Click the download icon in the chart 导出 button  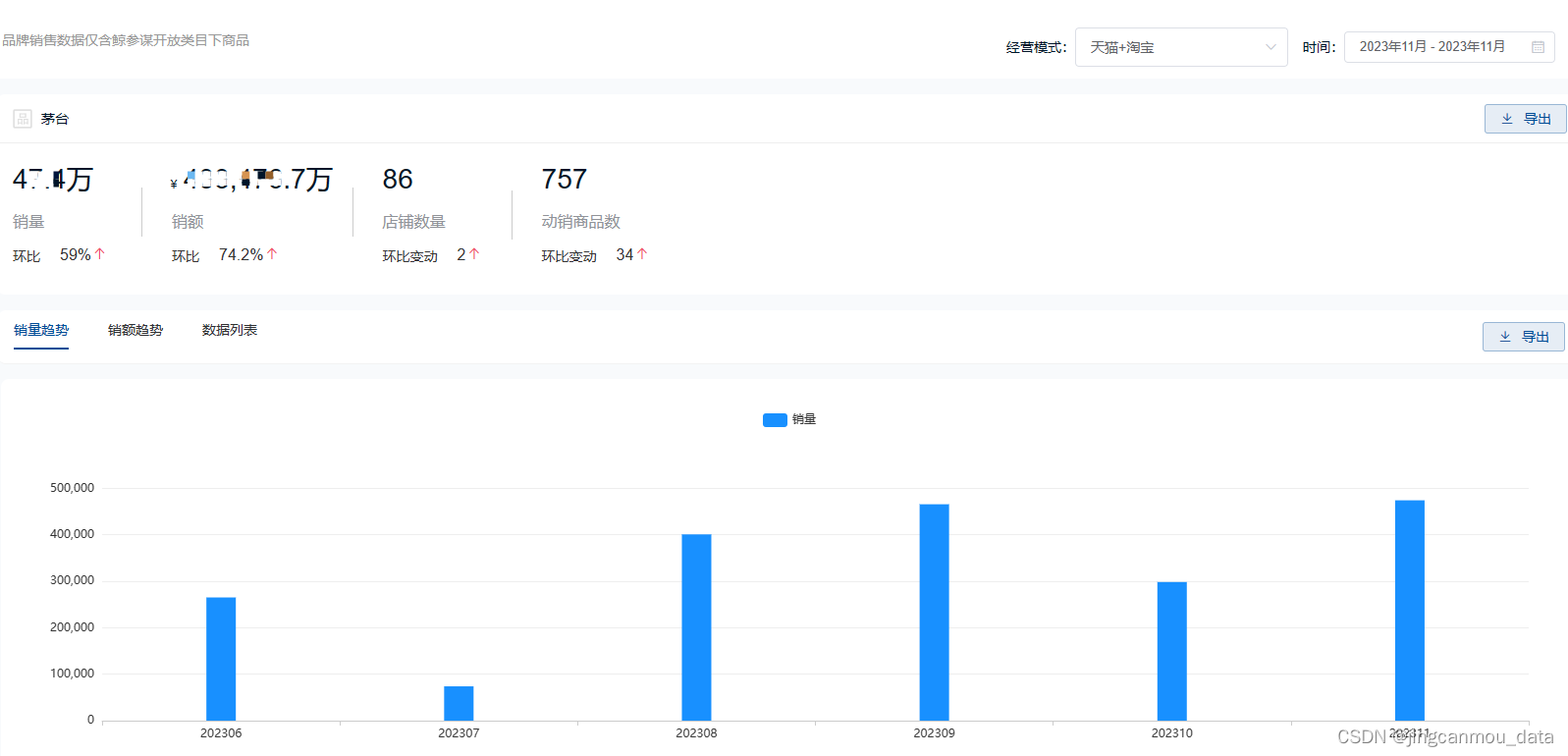1505,337
